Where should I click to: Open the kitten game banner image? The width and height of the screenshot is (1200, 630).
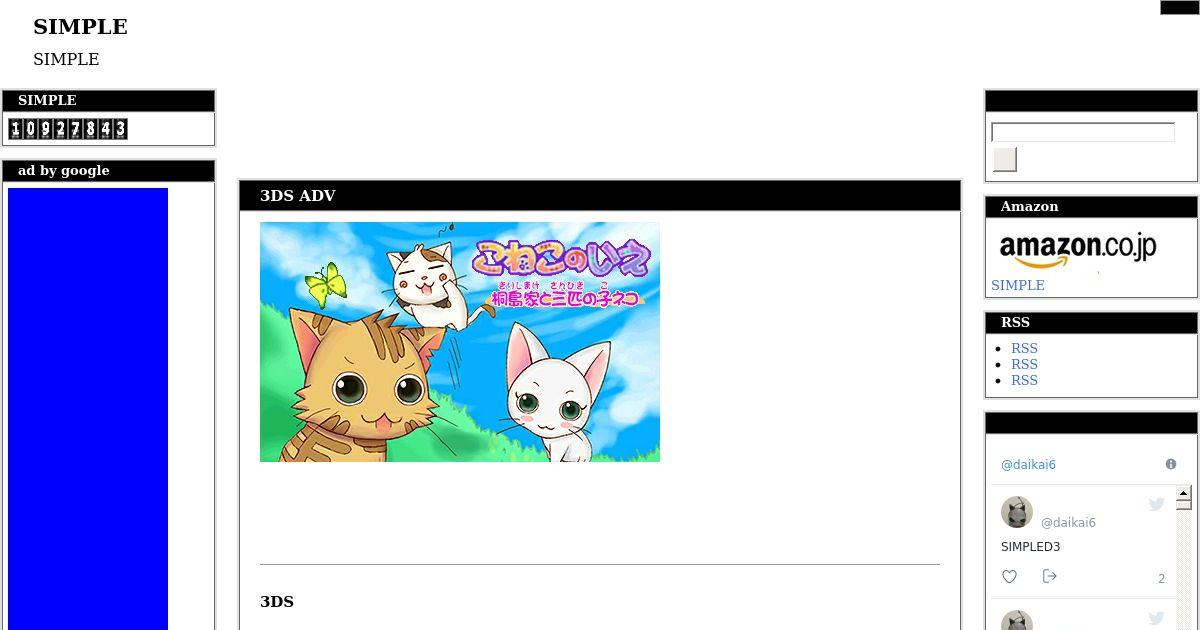(x=460, y=342)
